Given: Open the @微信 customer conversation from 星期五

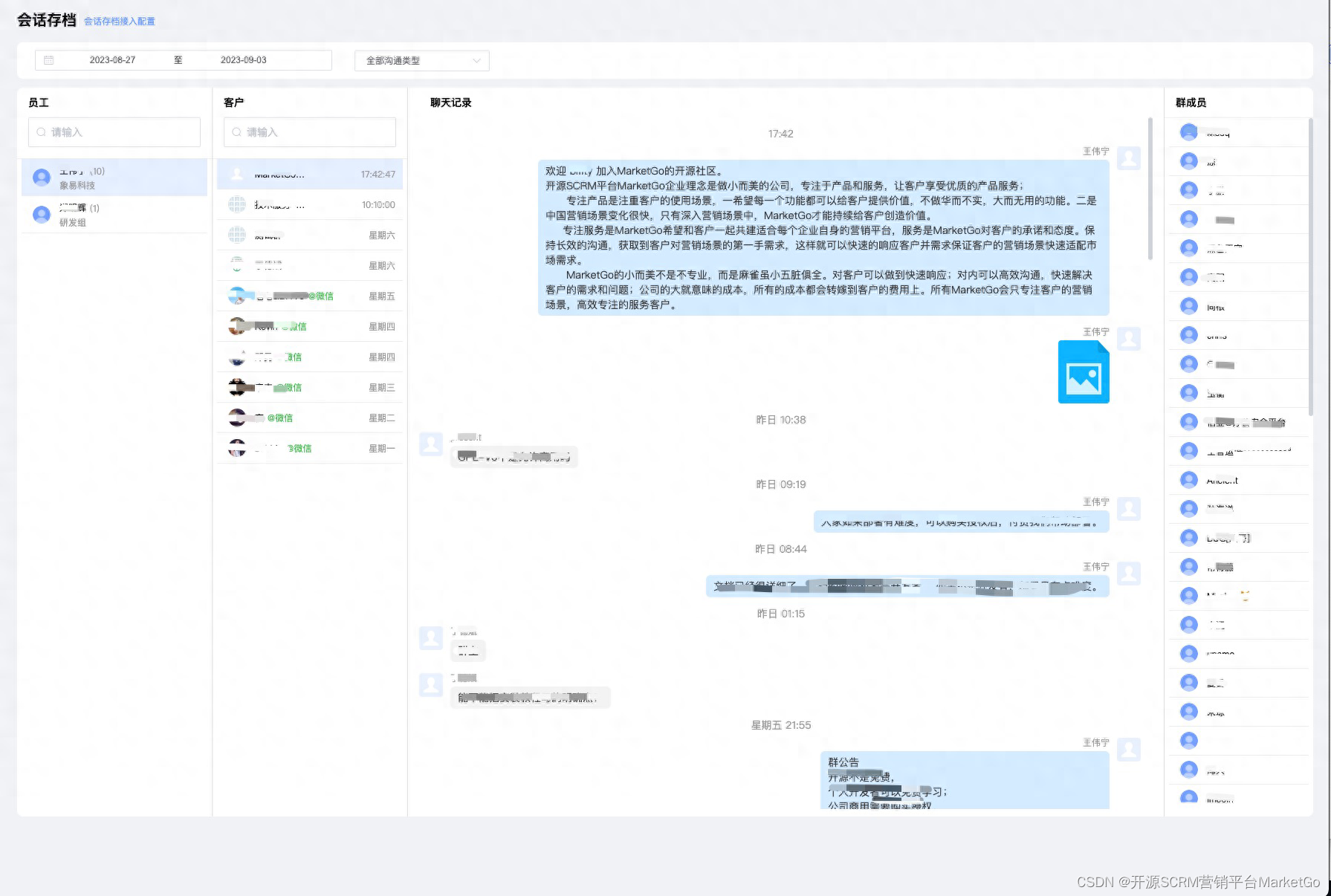Looking at the screenshot, I should pyautogui.click(x=310, y=296).
